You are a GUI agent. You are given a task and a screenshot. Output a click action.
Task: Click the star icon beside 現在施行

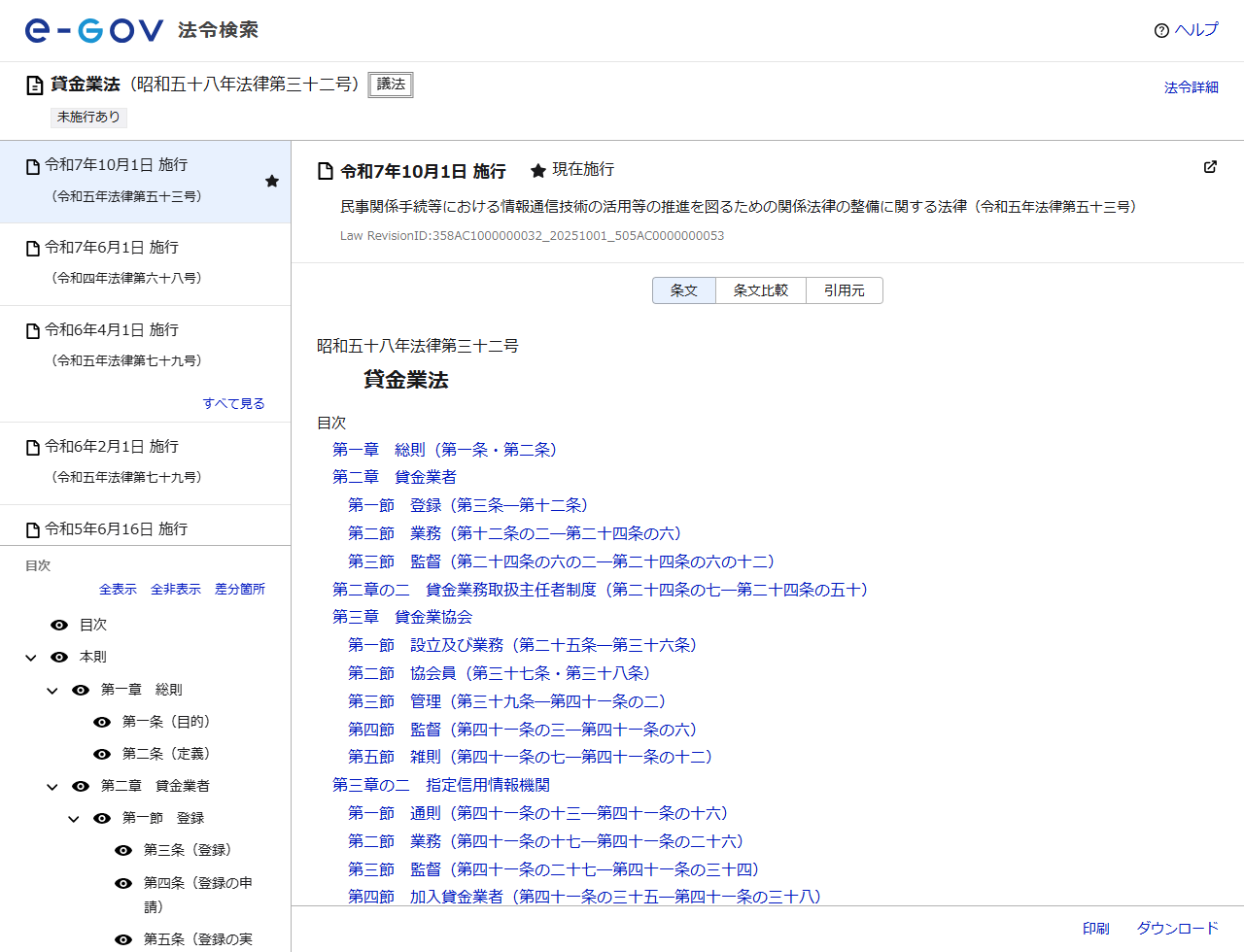[537, 171]
